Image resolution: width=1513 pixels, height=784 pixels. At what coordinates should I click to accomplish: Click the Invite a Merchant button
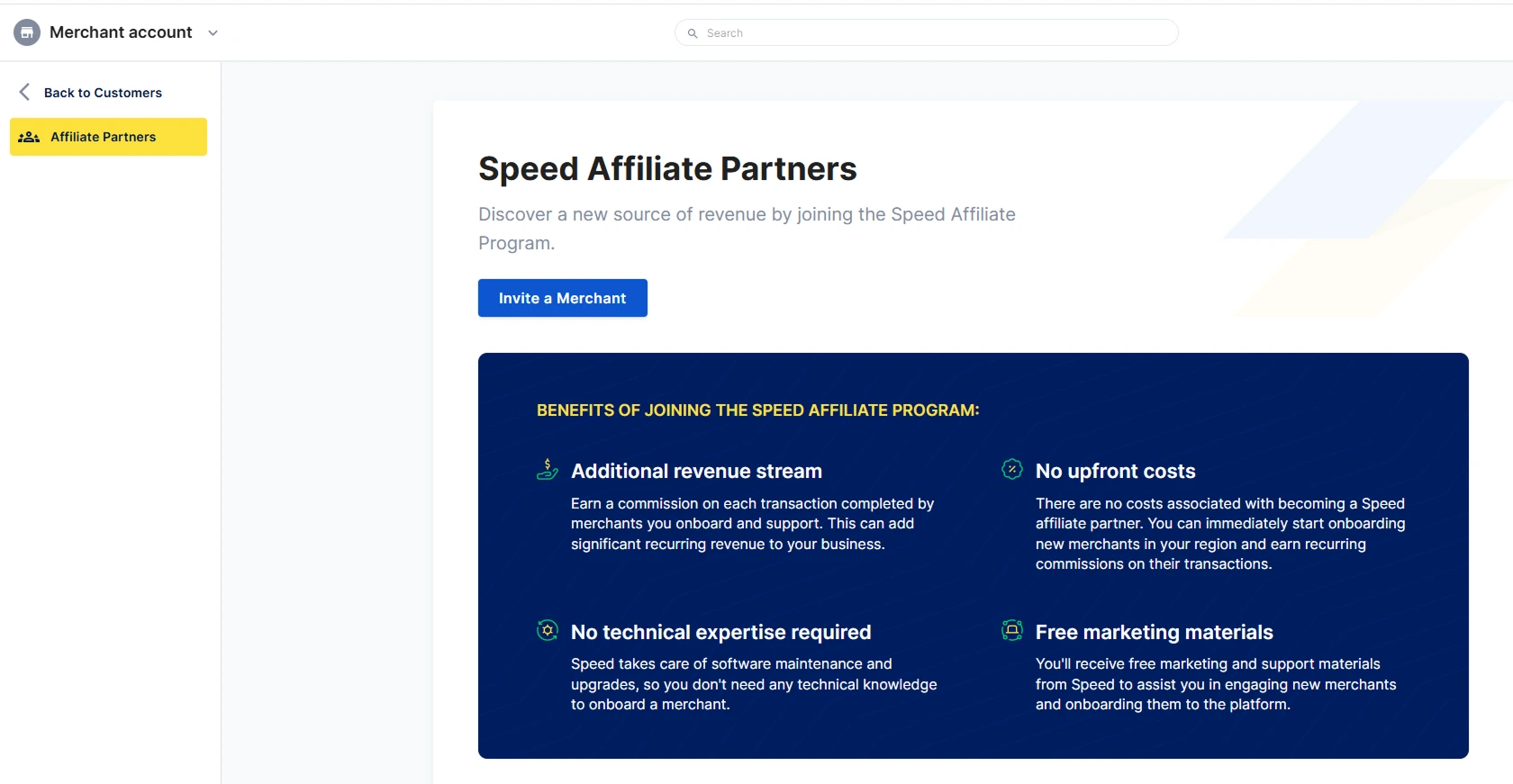pyautogui.click(x=562, y=298)
